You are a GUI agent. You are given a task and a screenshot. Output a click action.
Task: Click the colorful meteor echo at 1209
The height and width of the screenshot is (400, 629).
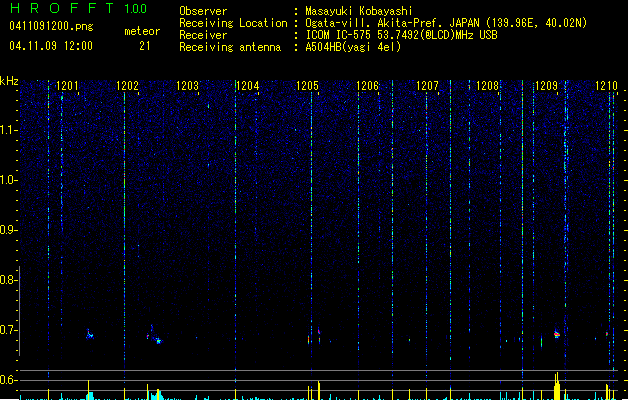[x=557, y=334]
